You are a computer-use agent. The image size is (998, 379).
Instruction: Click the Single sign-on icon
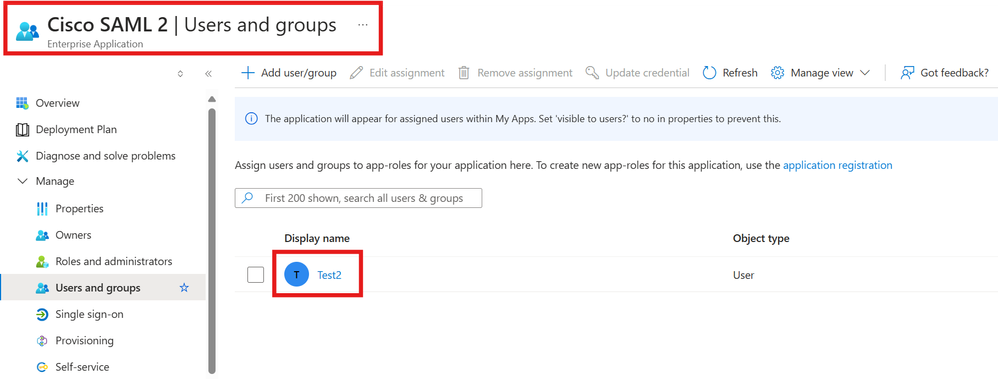42,314
